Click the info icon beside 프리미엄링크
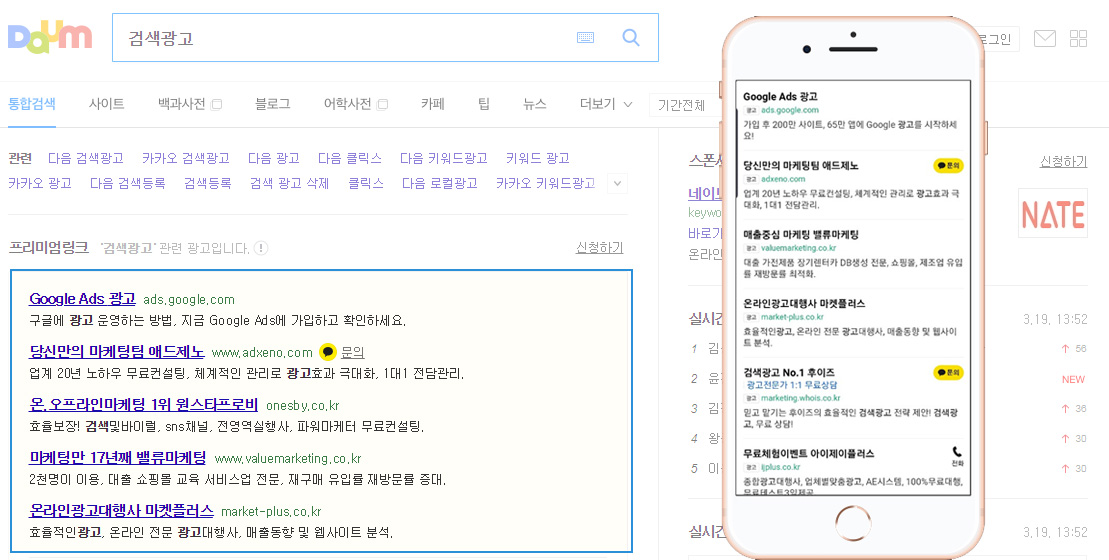Image resolution: width=1109 pixels, height=560 pixels. pos(261,247)
